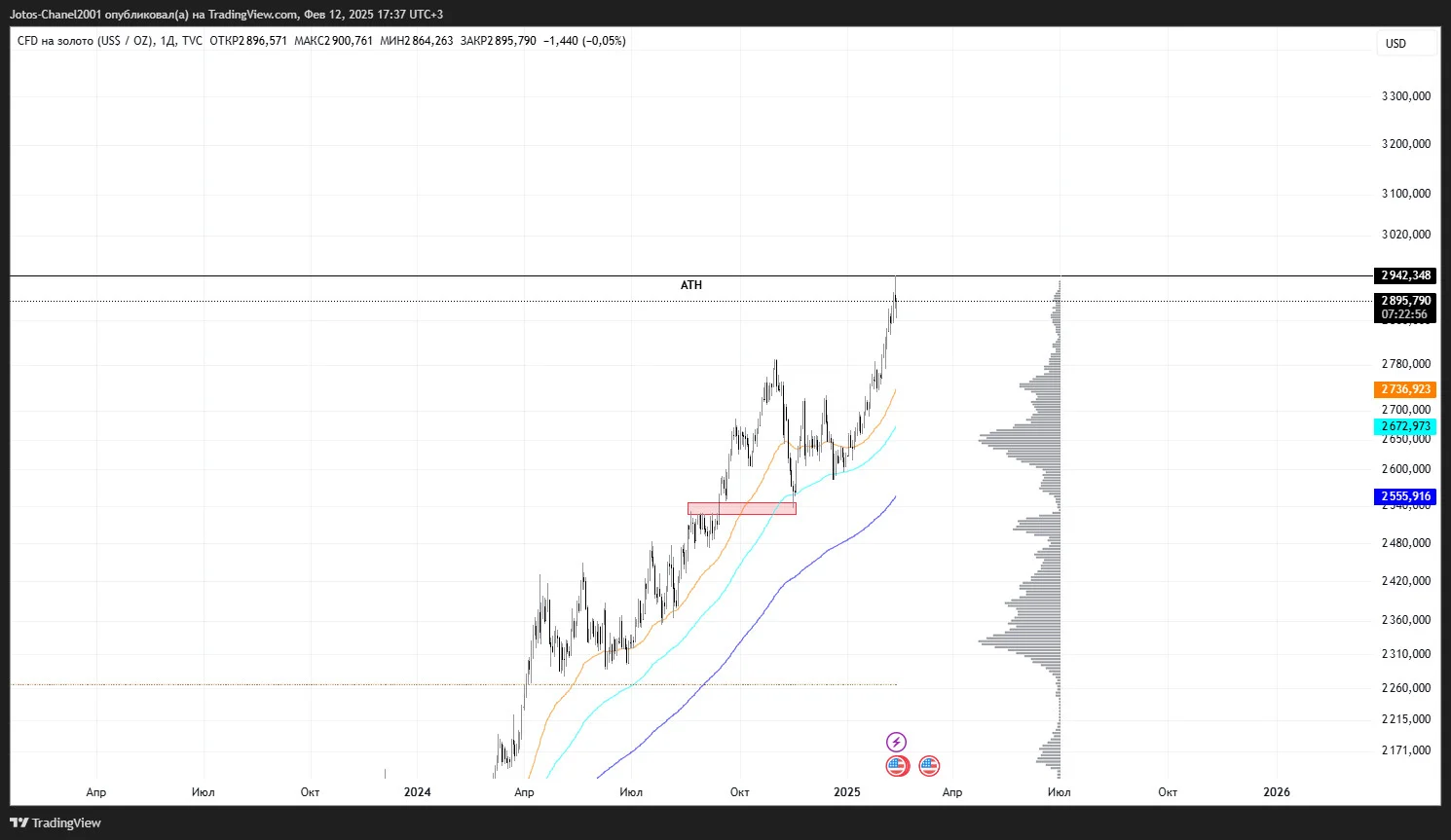Select the red rectangle zone on chart
This screenshot has width=1451, height=840.
point(742,508)
